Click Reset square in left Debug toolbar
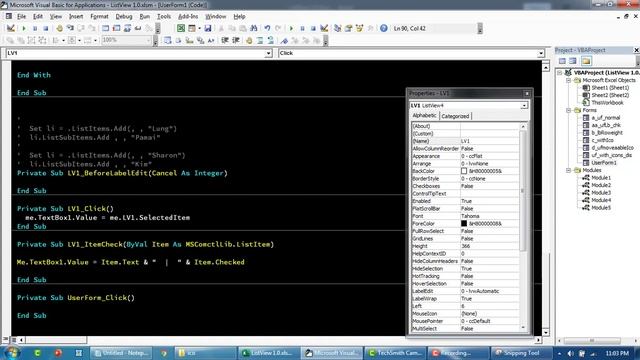This screenshot has width=640, height=360. coord(46,28)
